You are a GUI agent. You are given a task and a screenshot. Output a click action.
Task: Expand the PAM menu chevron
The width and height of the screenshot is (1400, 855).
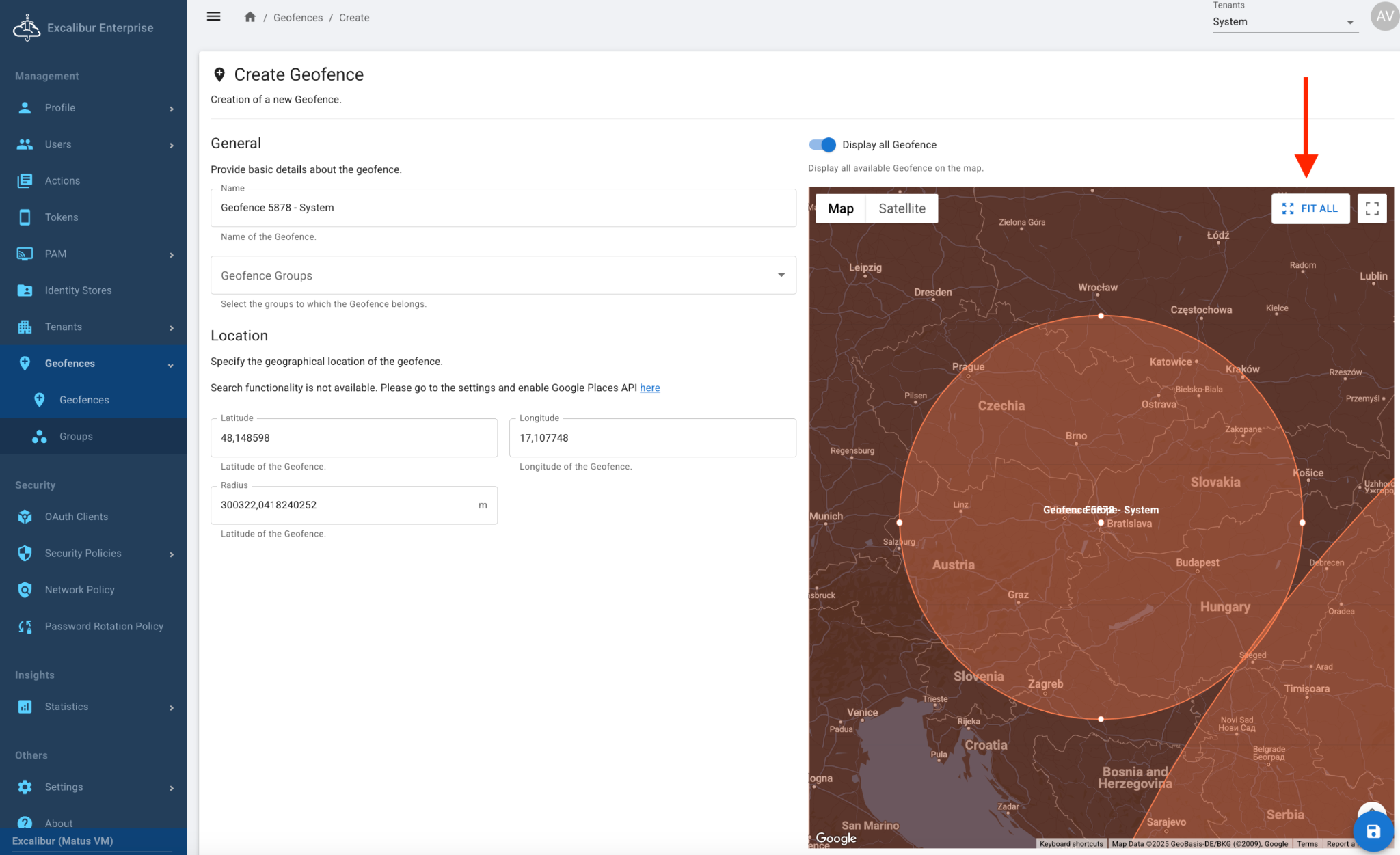[x=172, y=255]
